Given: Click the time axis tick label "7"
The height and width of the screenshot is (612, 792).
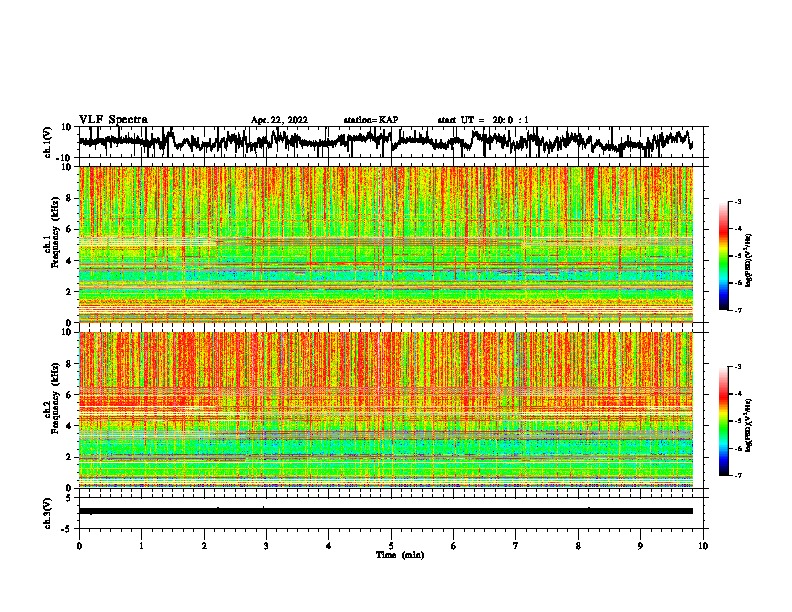Looking at the screenshot, I should pos(516,546).
